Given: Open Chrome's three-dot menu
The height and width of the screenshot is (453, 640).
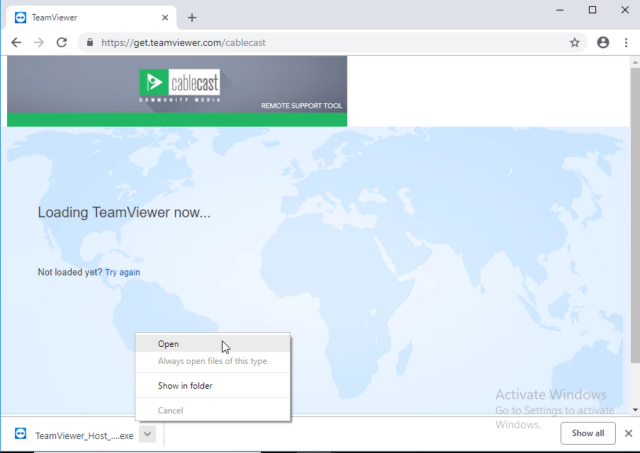Looking at the screenshot, I should (x=626, y=42).
